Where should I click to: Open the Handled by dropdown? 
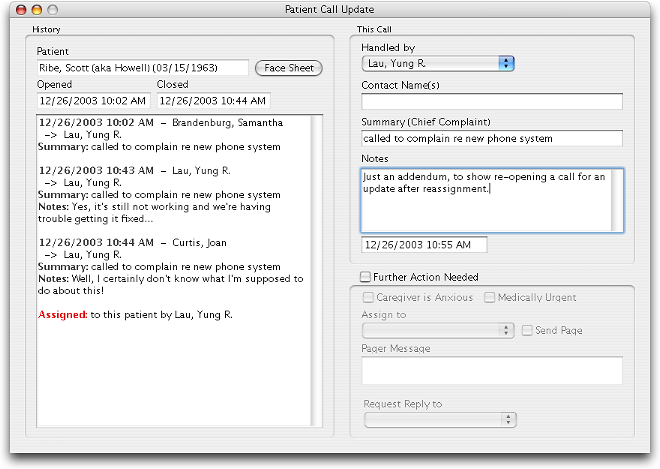(437, 64)
